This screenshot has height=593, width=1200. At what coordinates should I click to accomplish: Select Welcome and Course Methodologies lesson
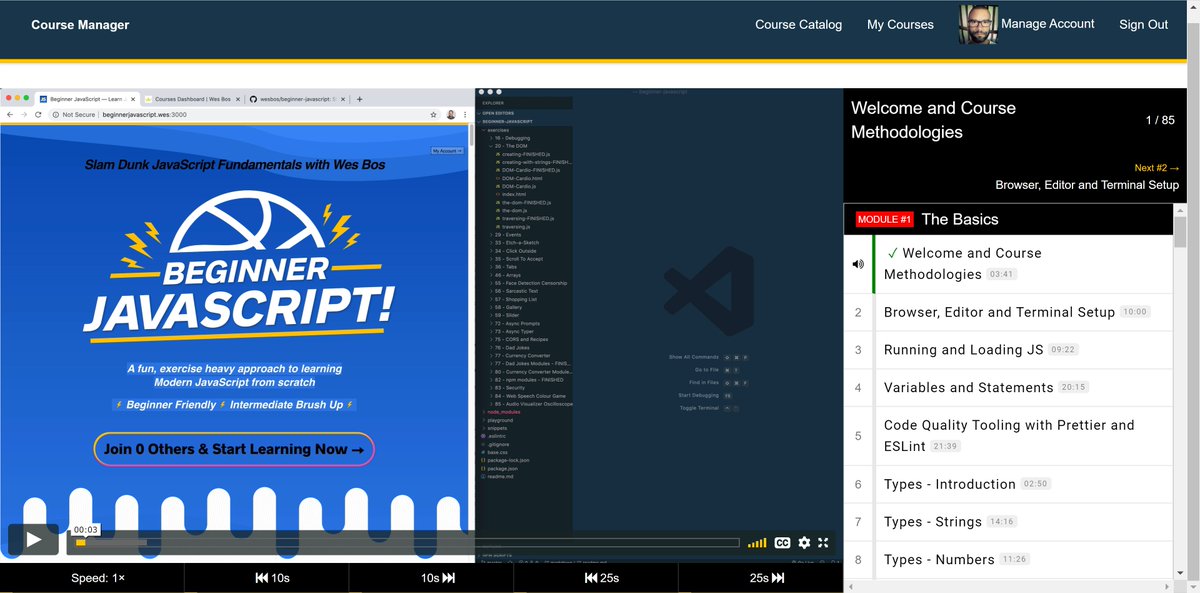tap(1022, 264)
